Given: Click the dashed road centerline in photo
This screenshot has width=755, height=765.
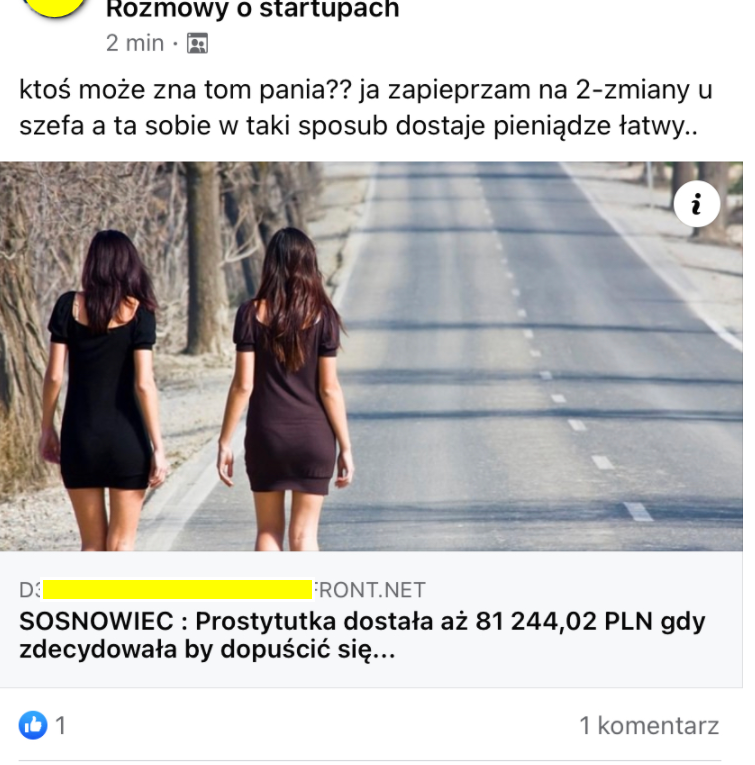Looking at the screenshot, I should [546, 376].
